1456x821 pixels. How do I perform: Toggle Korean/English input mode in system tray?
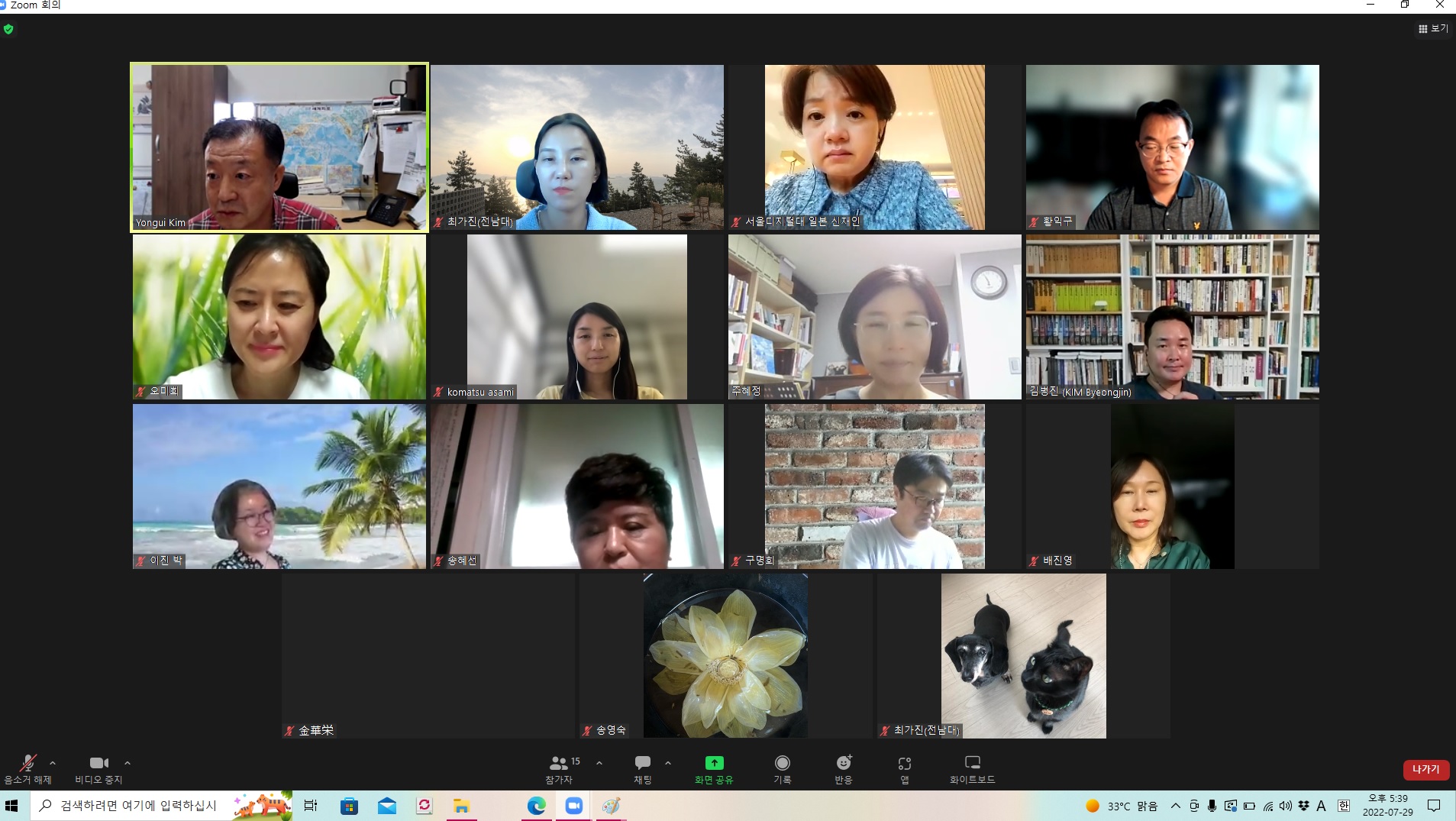point(1344,806)
